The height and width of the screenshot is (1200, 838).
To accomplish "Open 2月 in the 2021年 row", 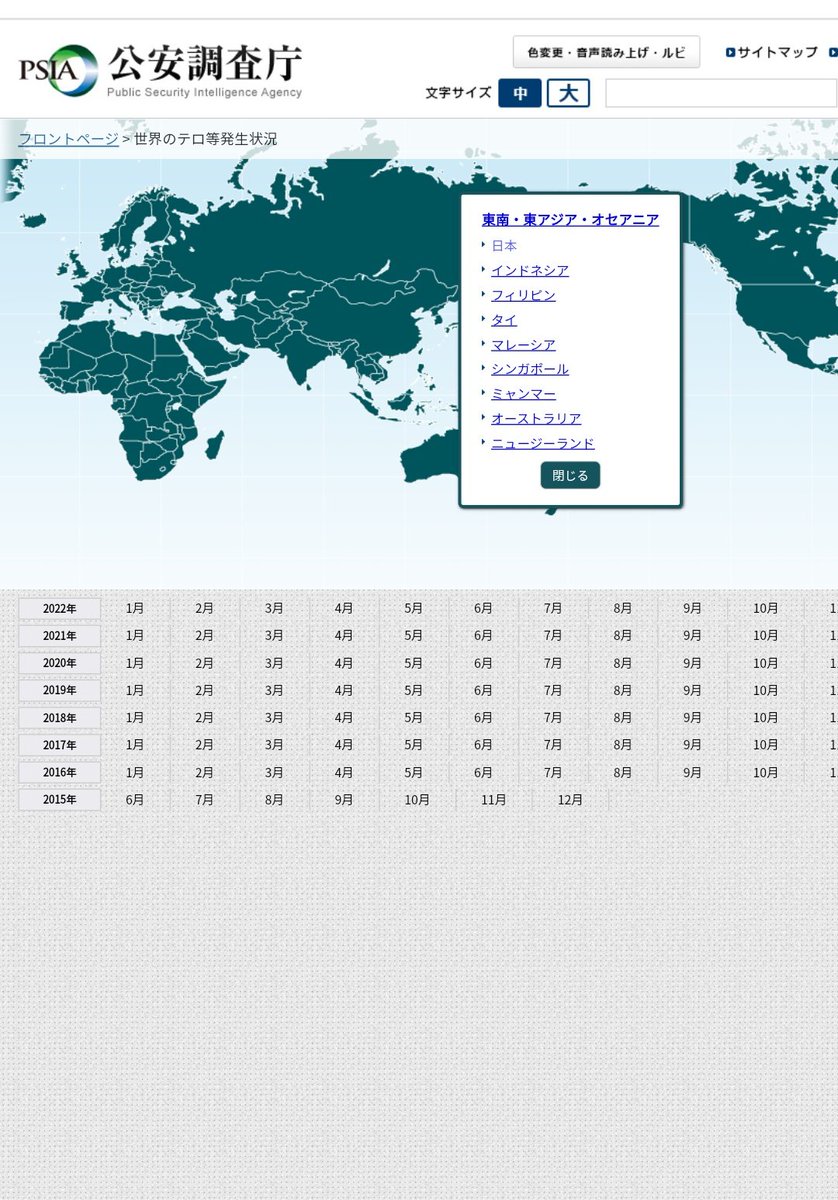I will pos(205,636).
